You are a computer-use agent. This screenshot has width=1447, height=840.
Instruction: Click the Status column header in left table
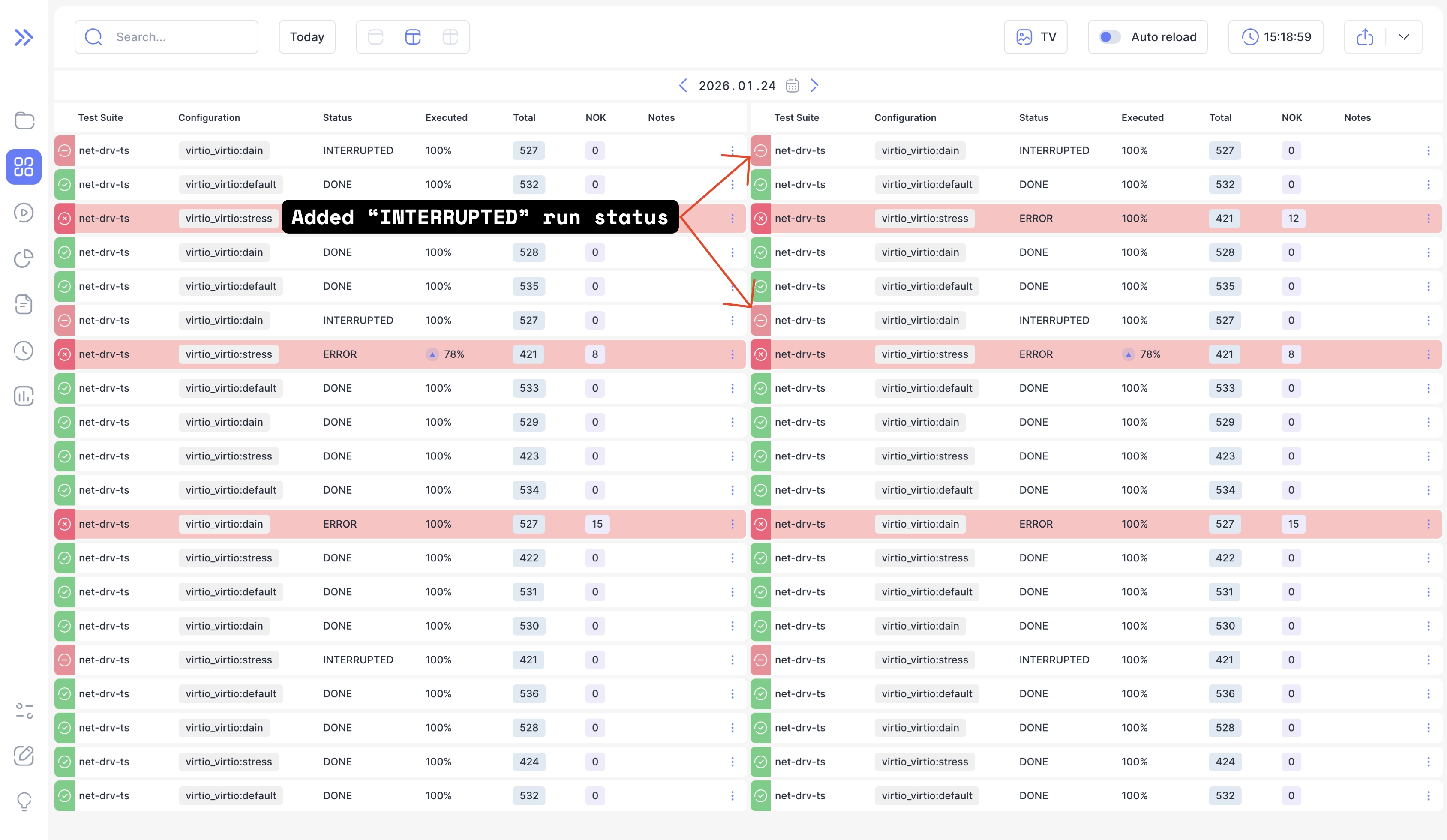(337, 118)
